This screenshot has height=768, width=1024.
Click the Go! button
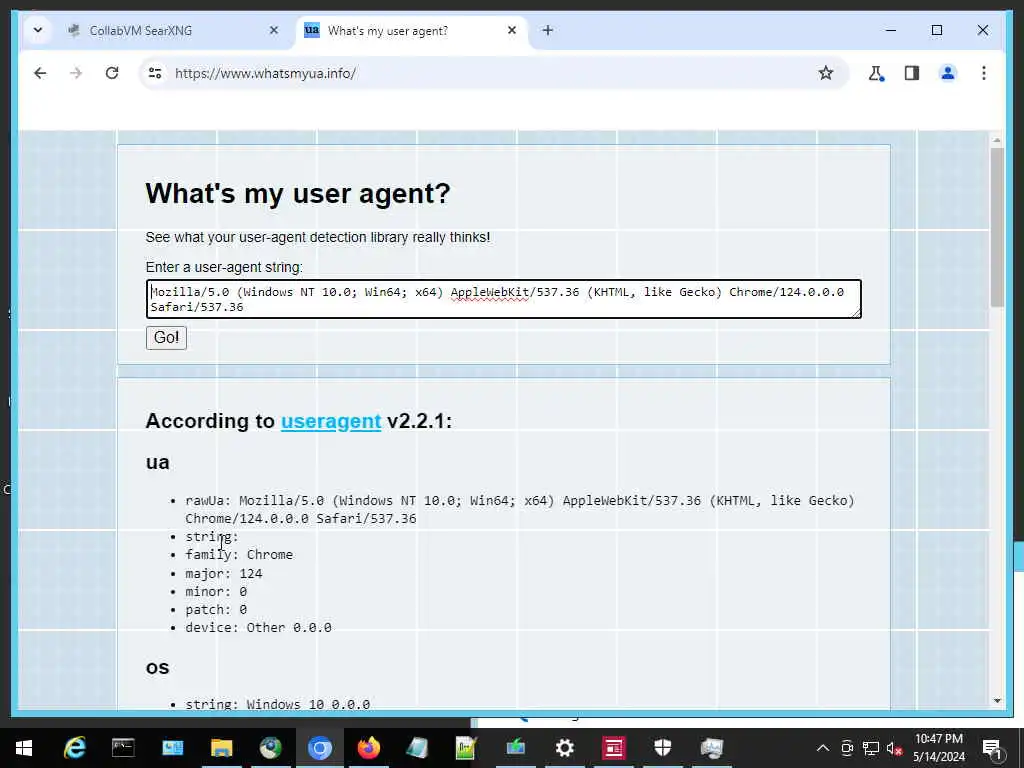pos(166,338)
